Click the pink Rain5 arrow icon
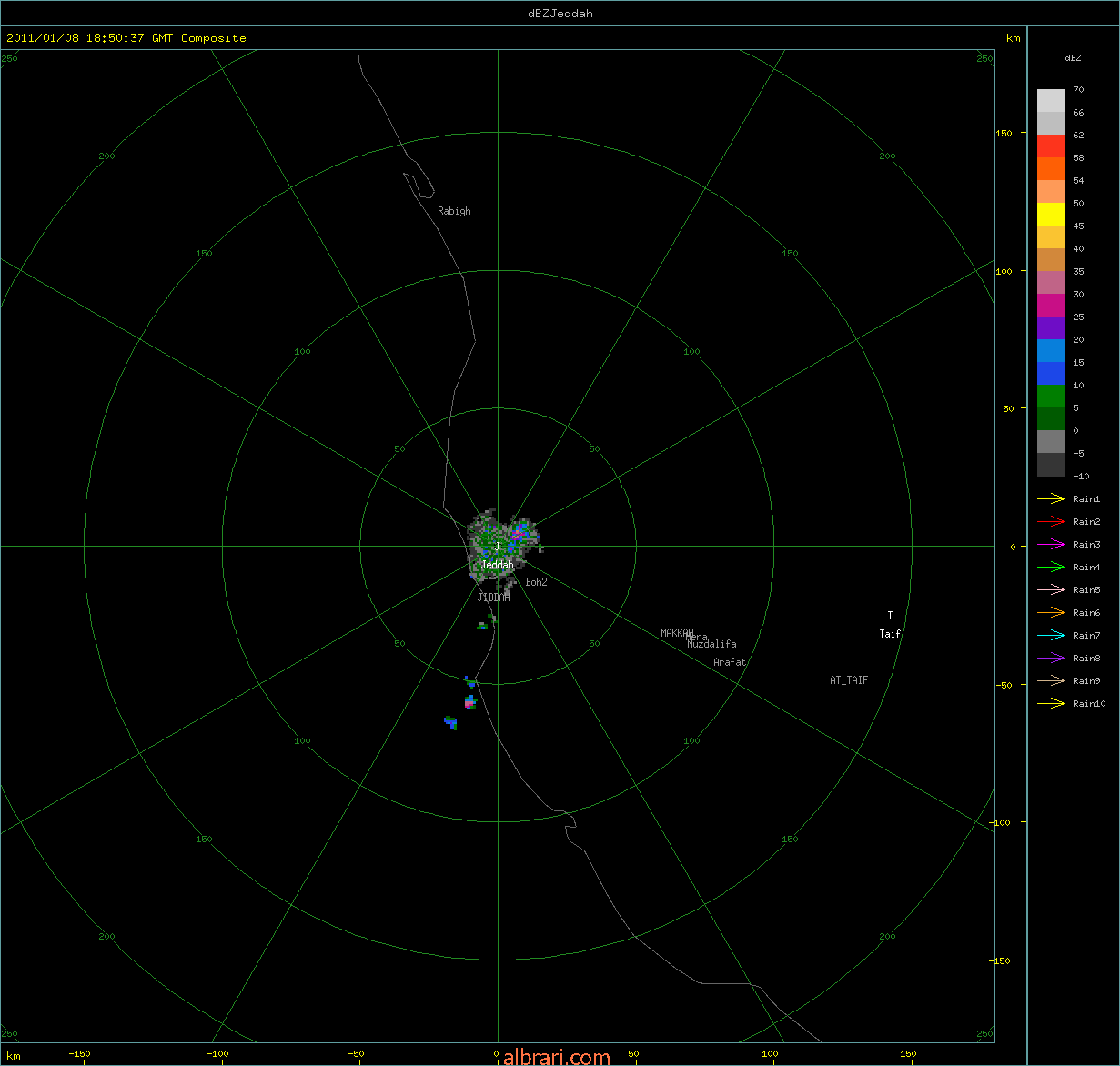 (x=1051, y=589)
